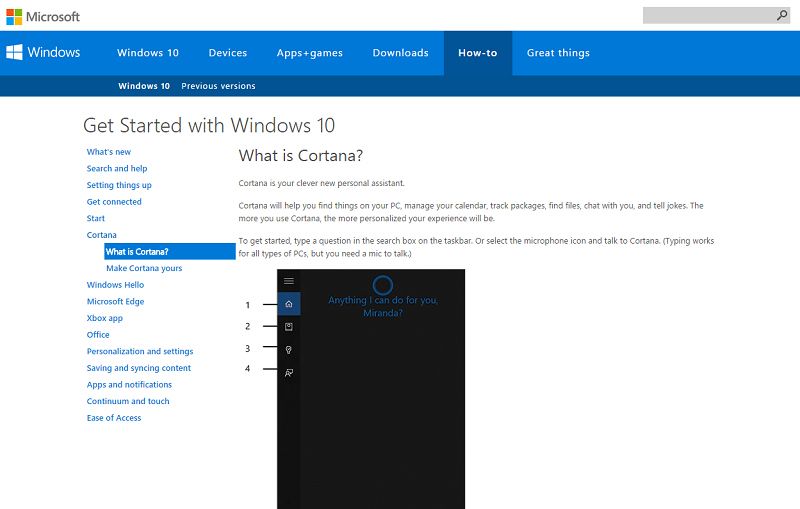
Task: Open the Devices nav item
Action: [228, 53]
